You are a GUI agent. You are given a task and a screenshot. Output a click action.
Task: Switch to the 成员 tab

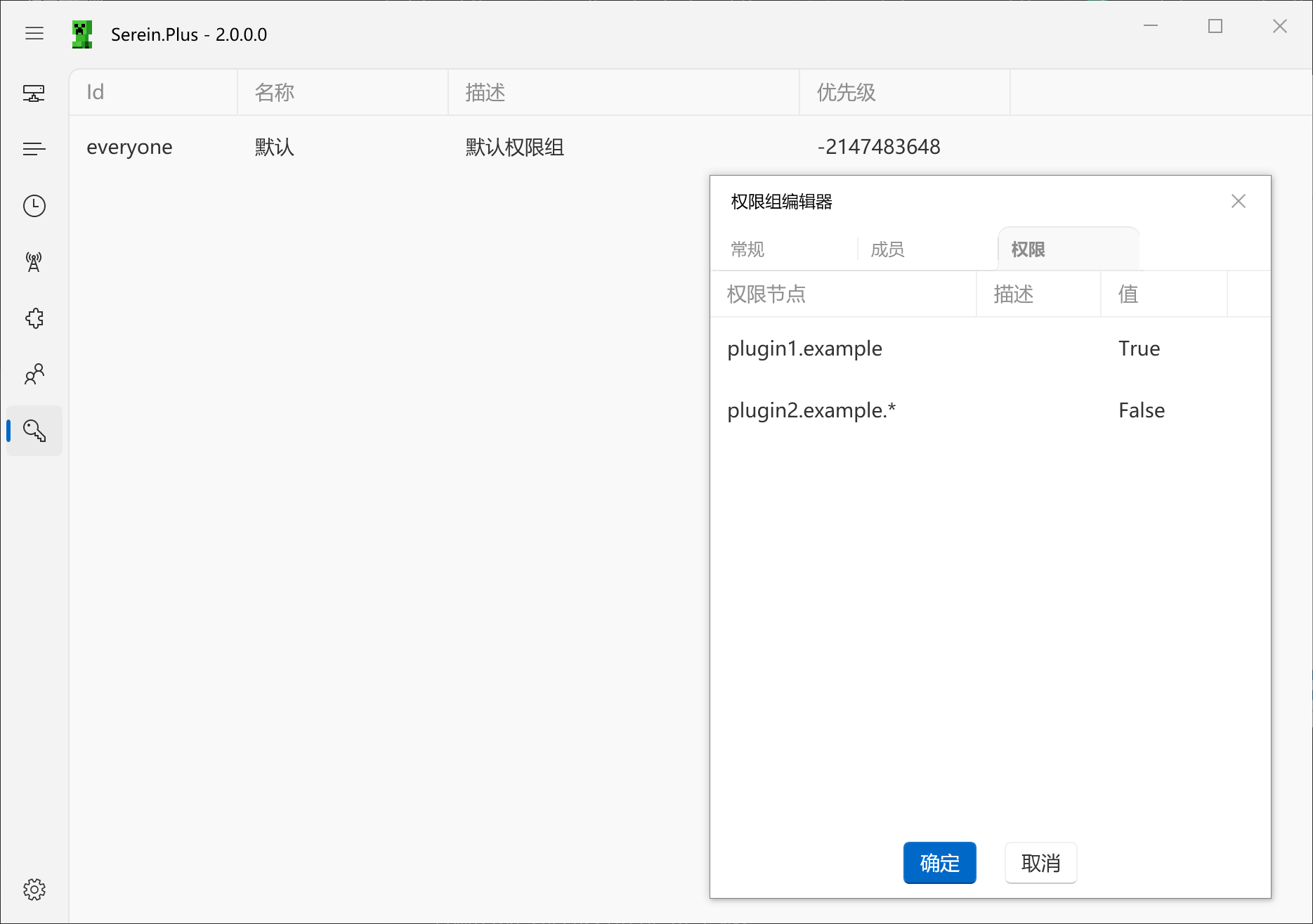927,249
